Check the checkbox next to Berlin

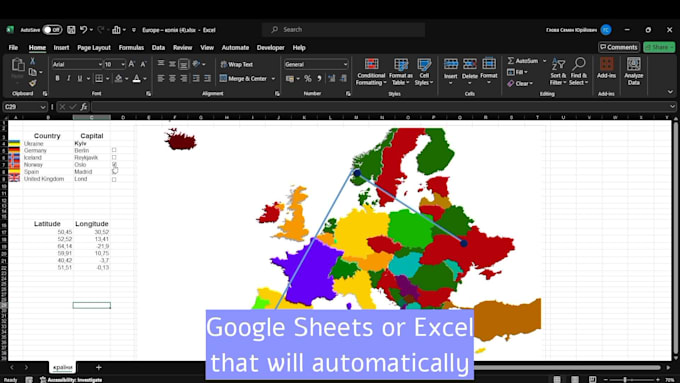pos(114,150)
